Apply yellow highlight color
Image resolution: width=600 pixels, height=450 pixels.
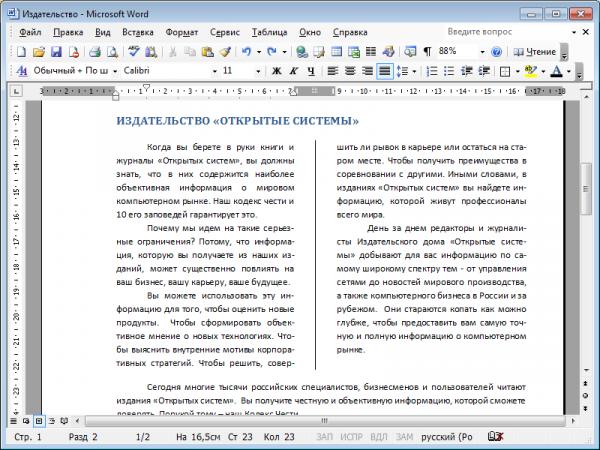click(x=531, y=71)
